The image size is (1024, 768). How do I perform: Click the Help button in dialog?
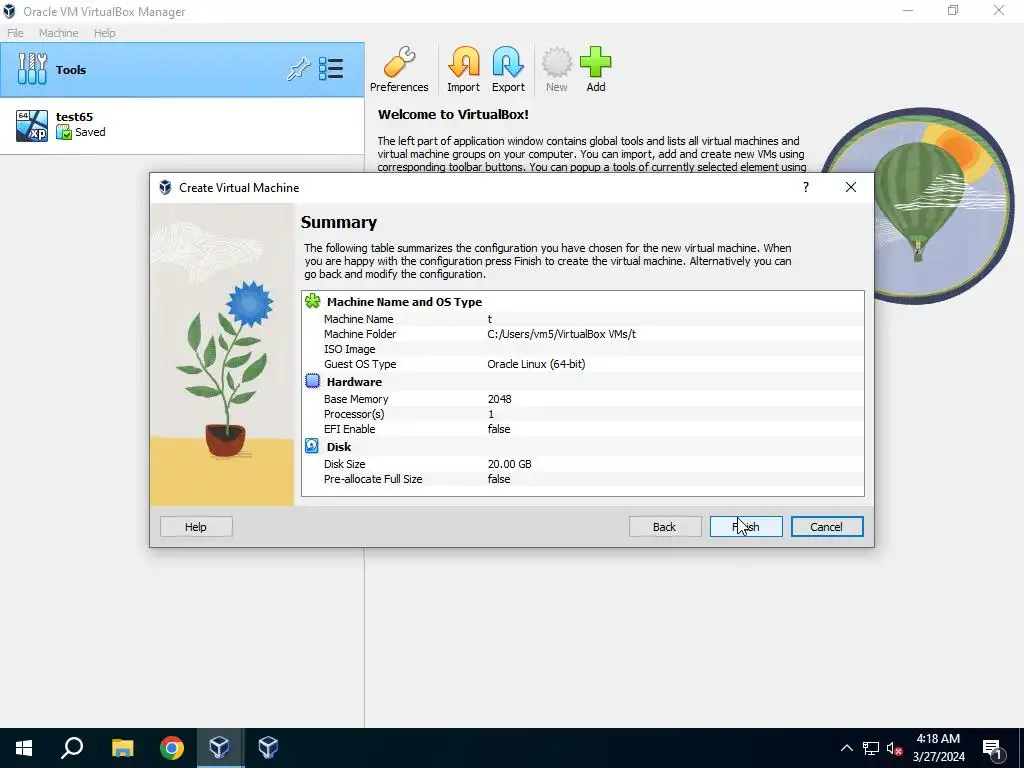coord(196,526)
